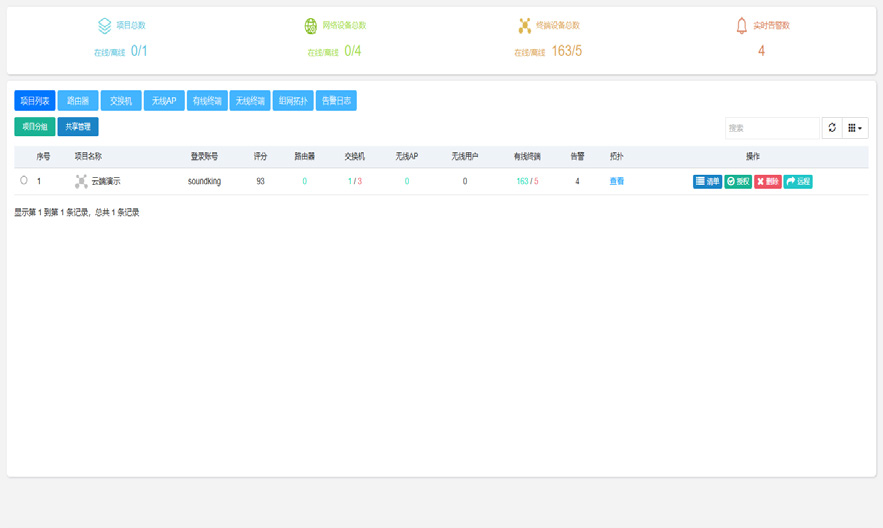Viewport: 883px width, 528px height.
Task: Click the 查看 topology link
Action: click(617, 181)
